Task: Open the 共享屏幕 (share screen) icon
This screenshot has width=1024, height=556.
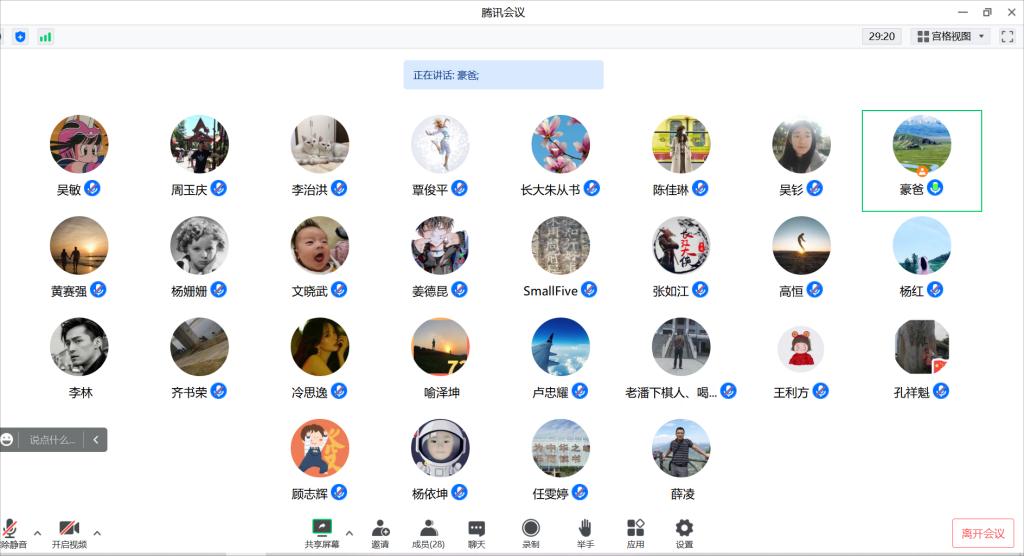Action: click(x=322, y=528)
